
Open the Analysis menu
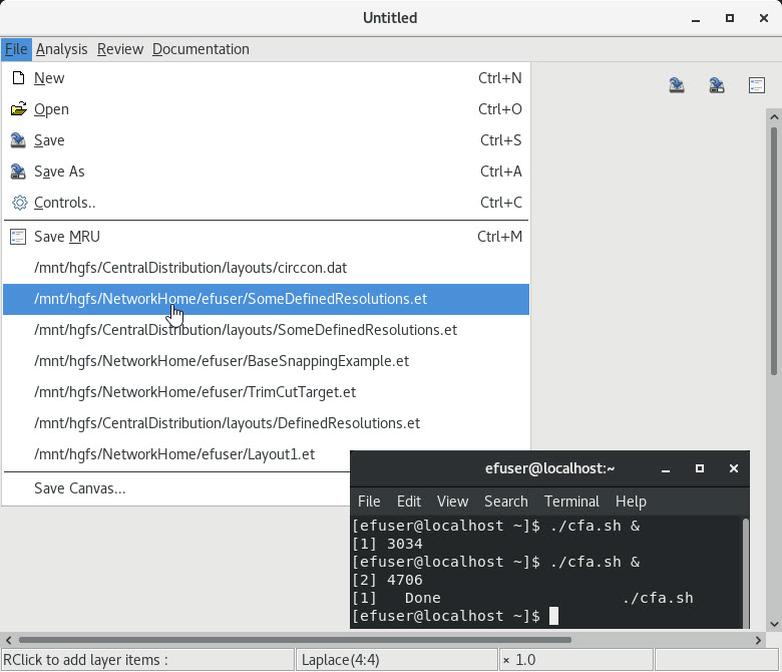pos(61,49)
